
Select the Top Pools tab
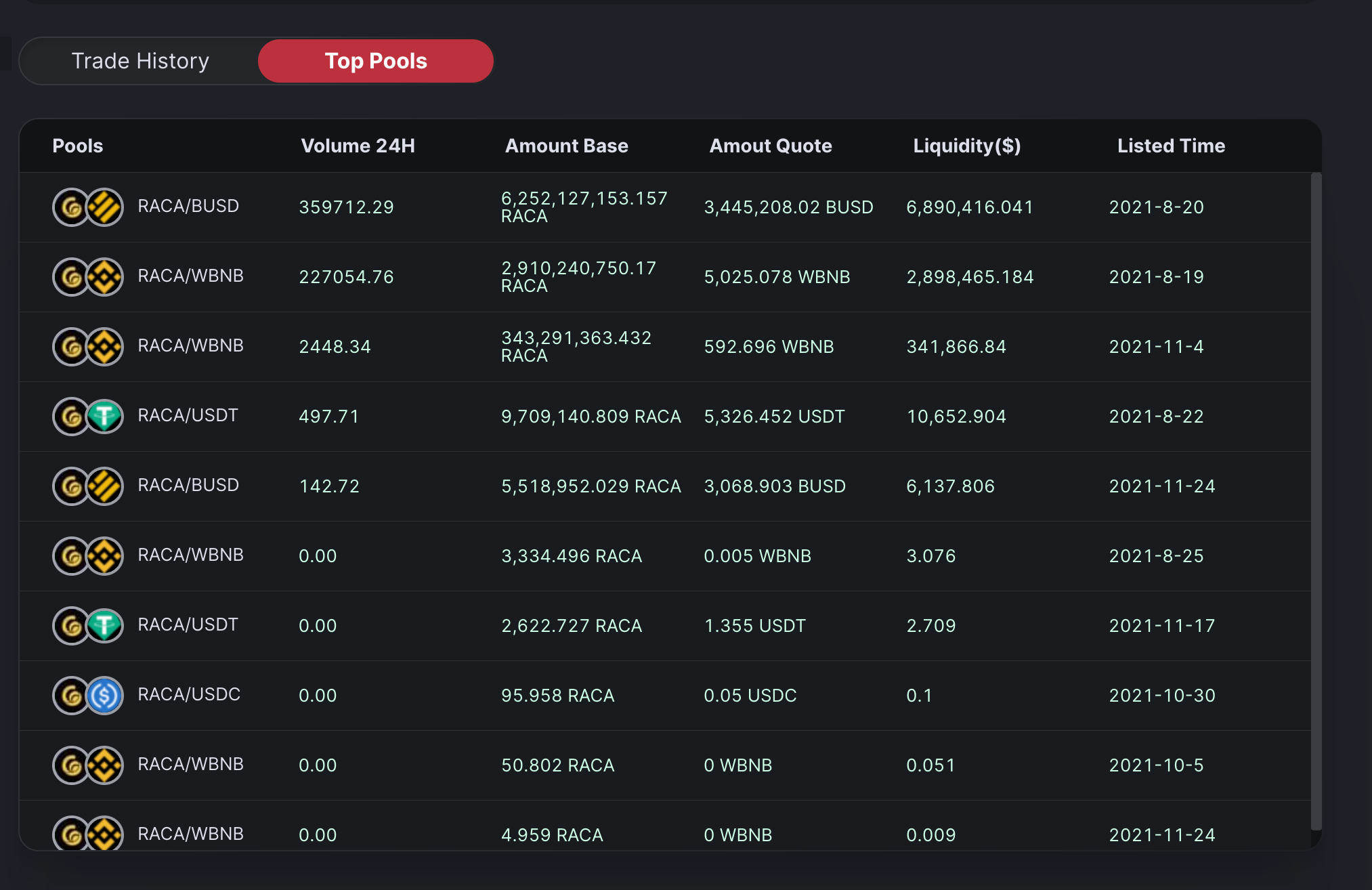376,61
